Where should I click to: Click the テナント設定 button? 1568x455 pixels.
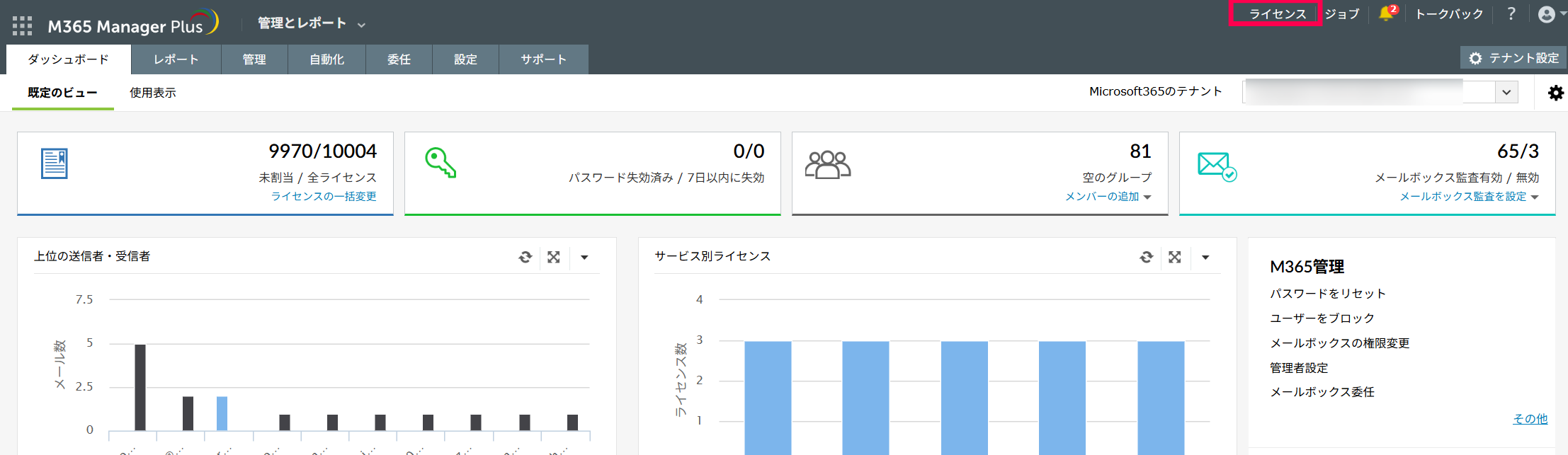coord(1514,58)
